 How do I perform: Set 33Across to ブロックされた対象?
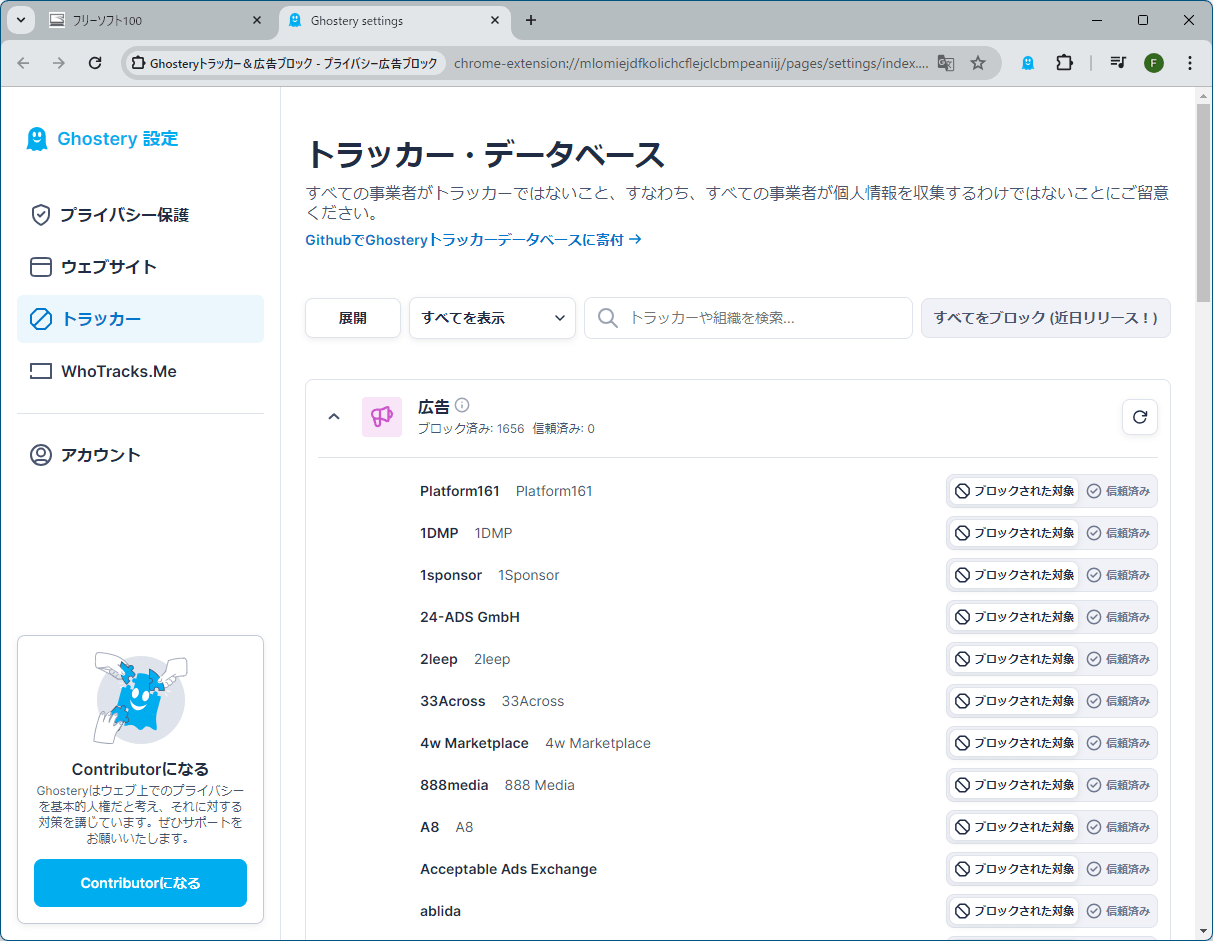1014,701
